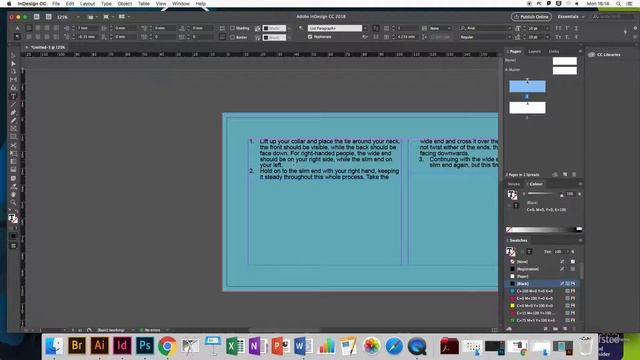Create new page in Pages panel
Screen dimensions: 640x360
pos(565,174)
